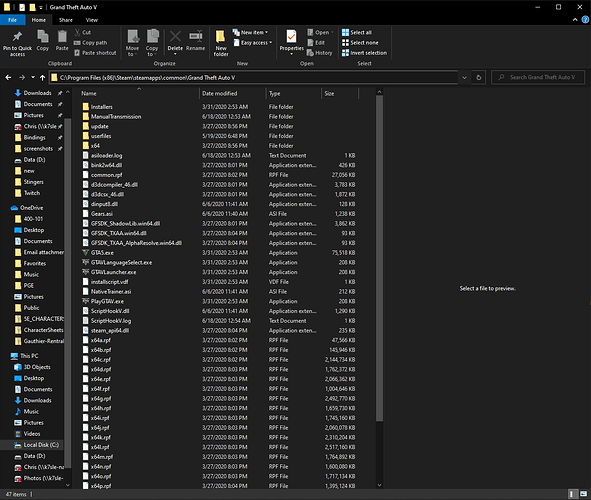Open the Help question mark icon

click(x=585, y=20)
